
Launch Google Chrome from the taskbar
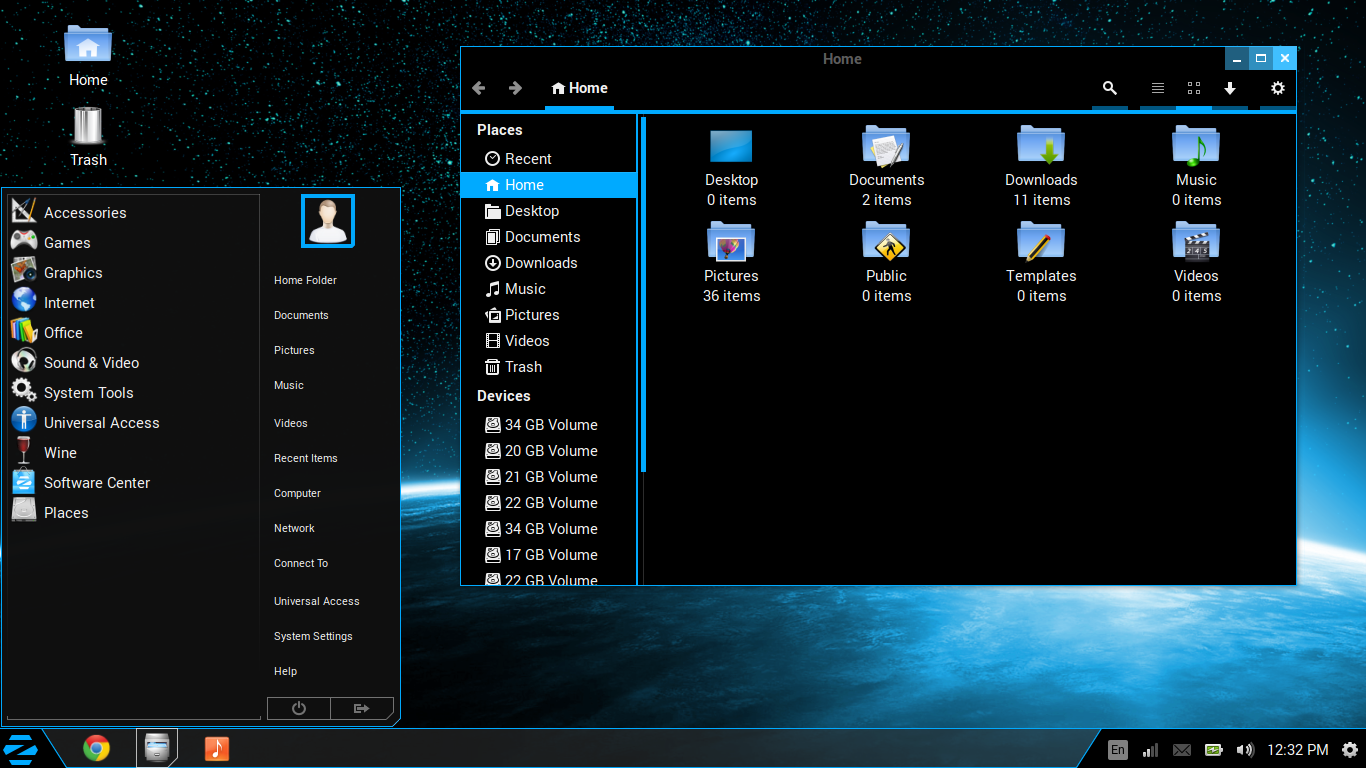(x=96, y=748)
